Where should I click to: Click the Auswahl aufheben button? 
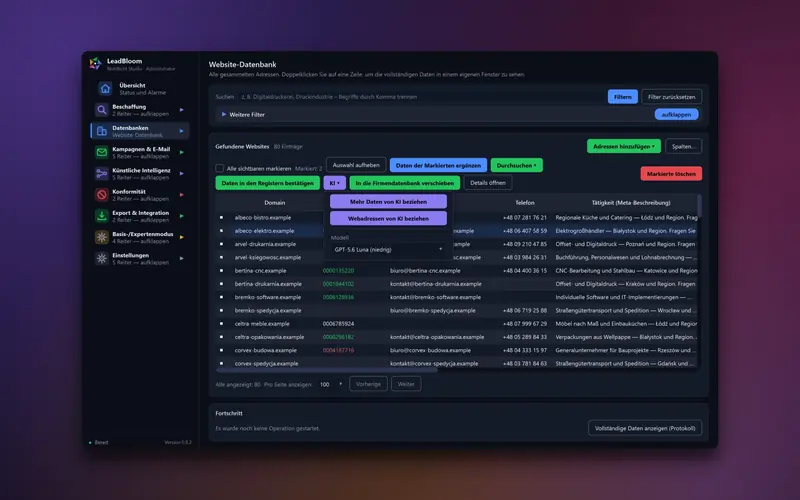356,165
